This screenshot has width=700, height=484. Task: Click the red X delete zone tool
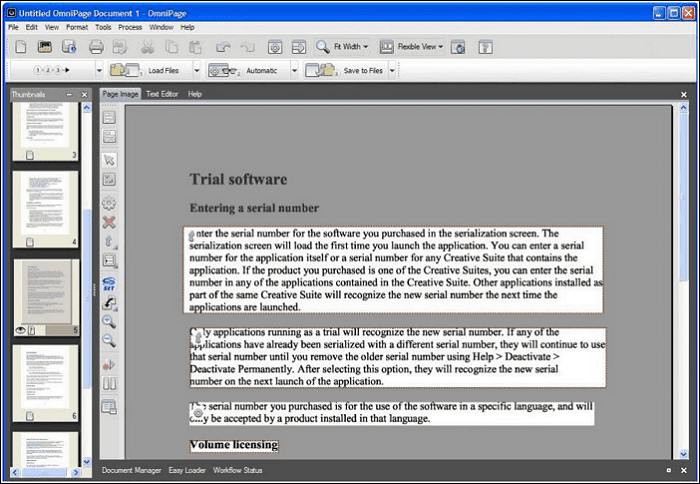pos(109,221)
